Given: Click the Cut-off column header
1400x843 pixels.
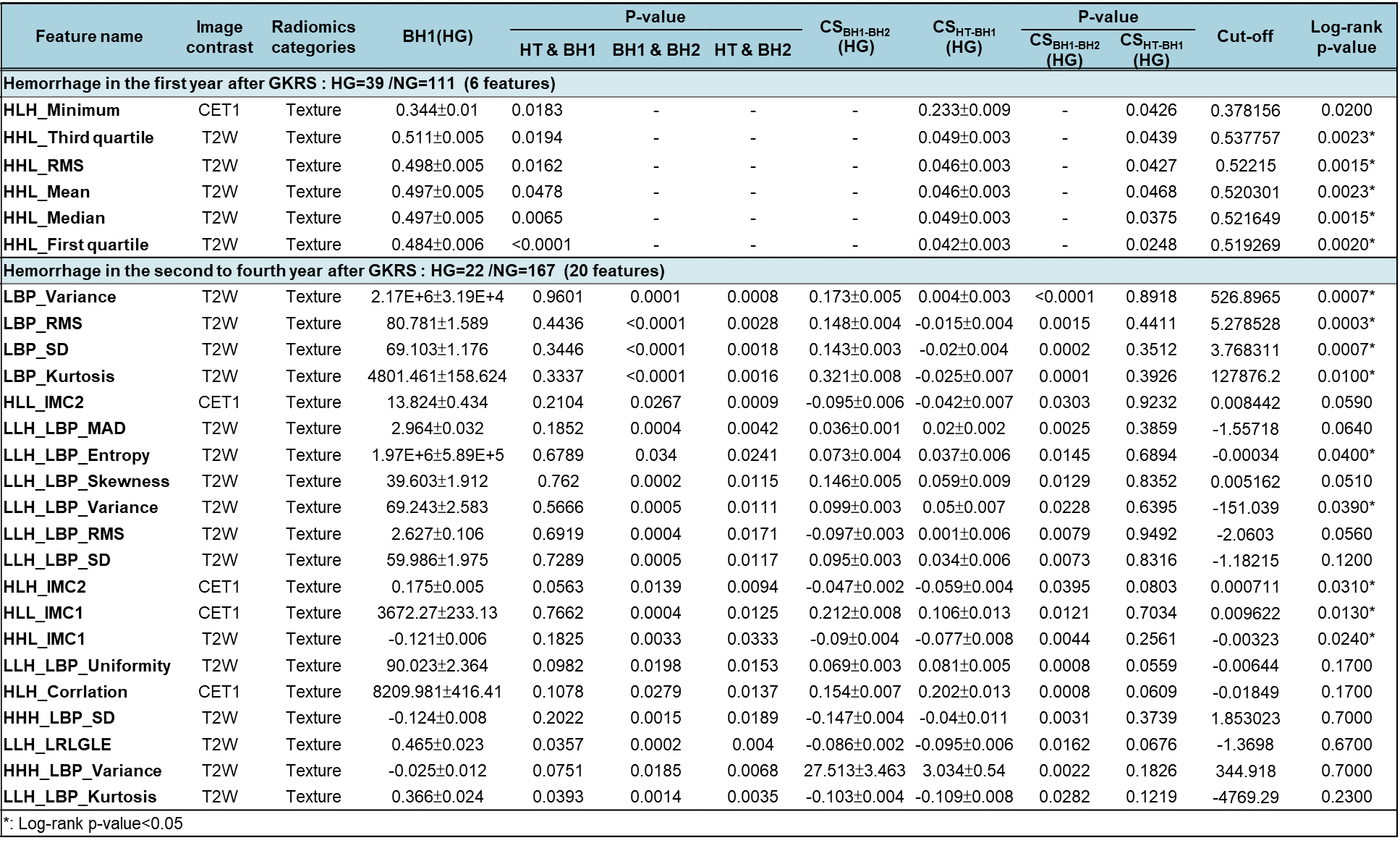Looking at the screenshot, I should tap(1244, 36).
